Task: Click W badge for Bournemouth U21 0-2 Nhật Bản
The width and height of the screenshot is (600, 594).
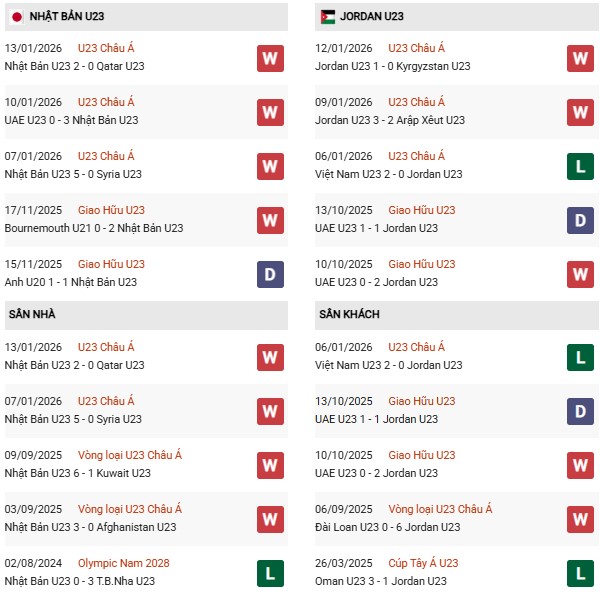Action: pyautogui.click(x=270, y=220)
